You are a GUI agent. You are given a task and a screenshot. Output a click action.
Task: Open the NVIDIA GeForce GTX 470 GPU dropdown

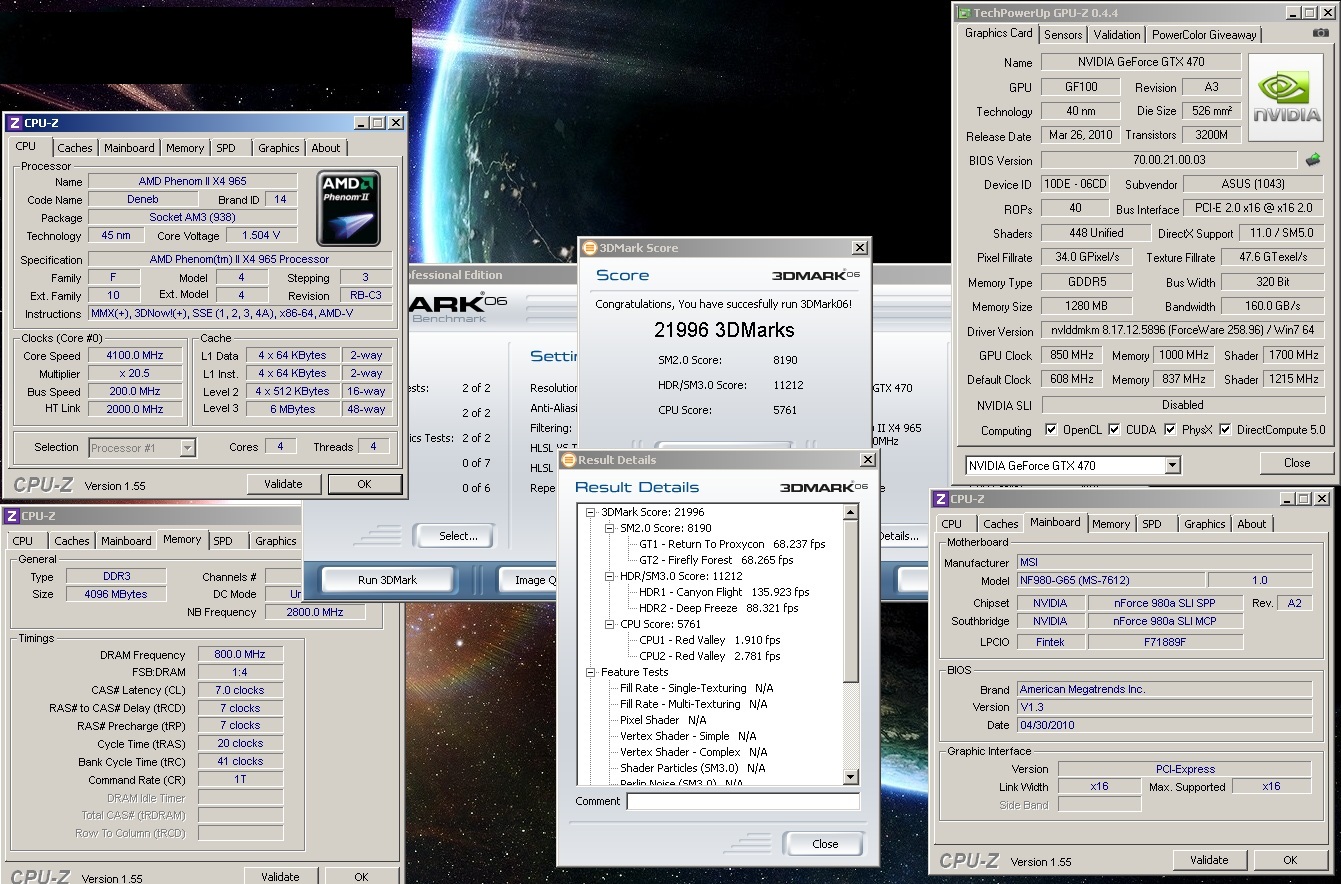(1173, 465)
